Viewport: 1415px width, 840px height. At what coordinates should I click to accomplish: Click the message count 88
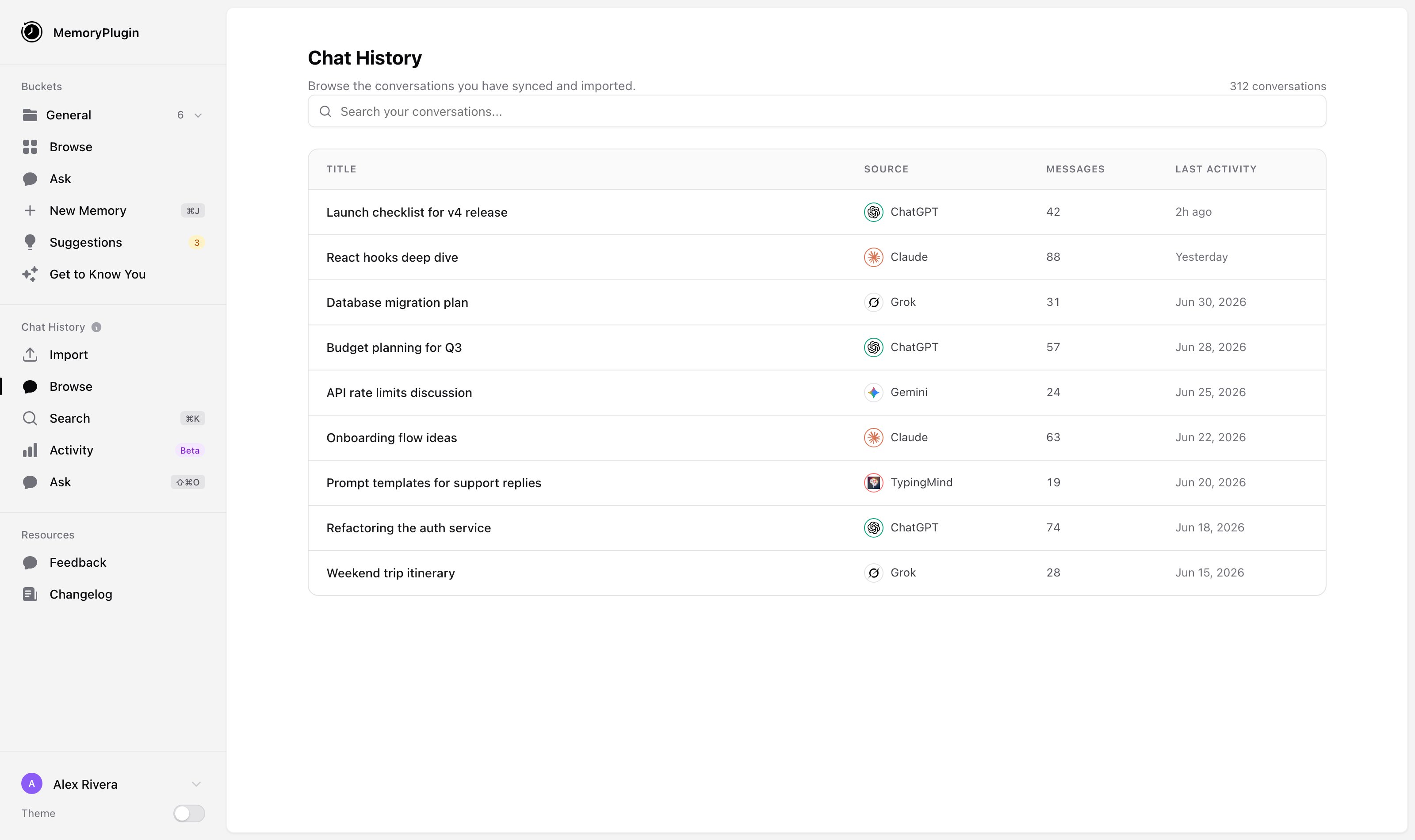[x=1053, y=257]
